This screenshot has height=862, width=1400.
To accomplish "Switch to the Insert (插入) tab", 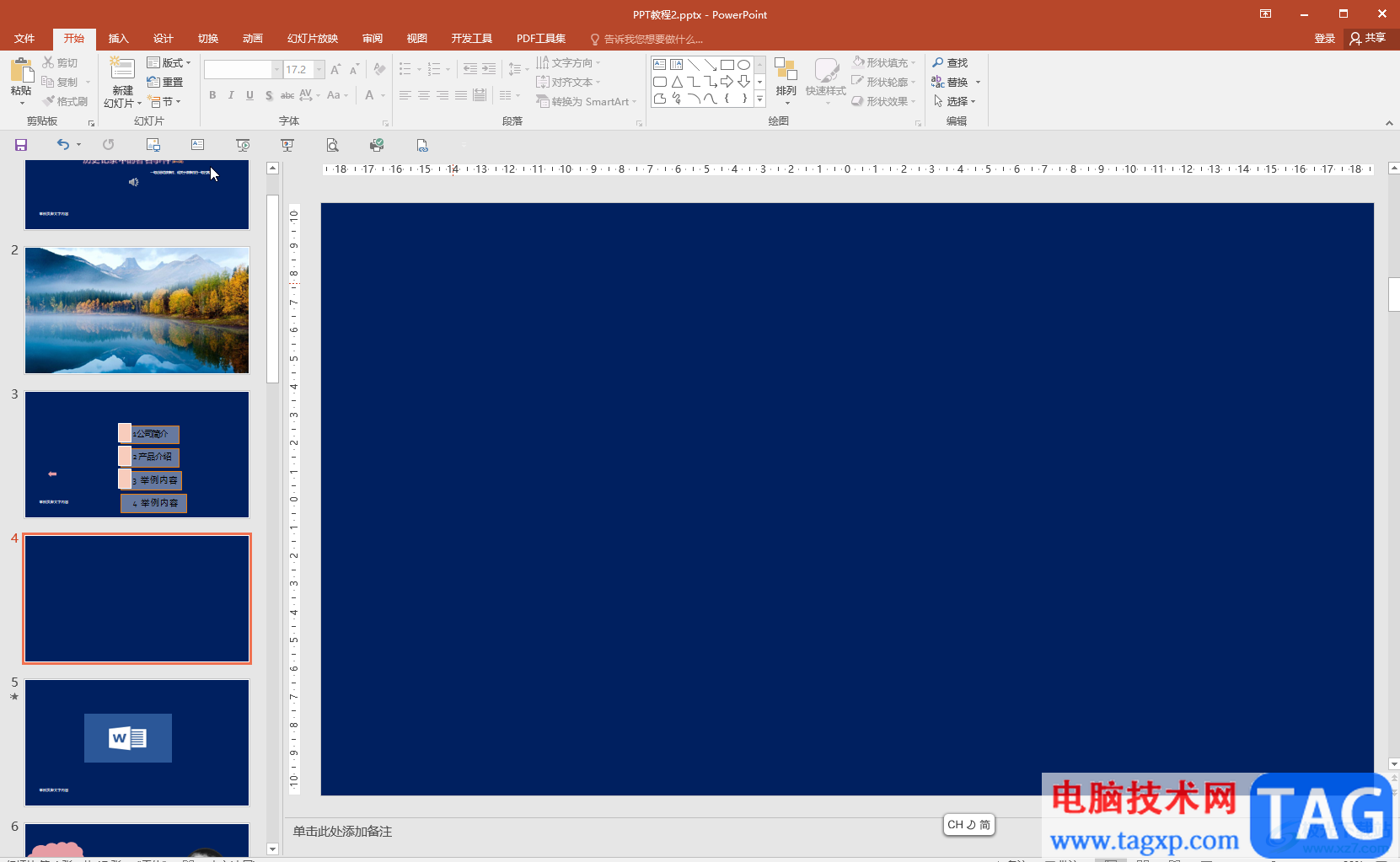I will [118, 39].
